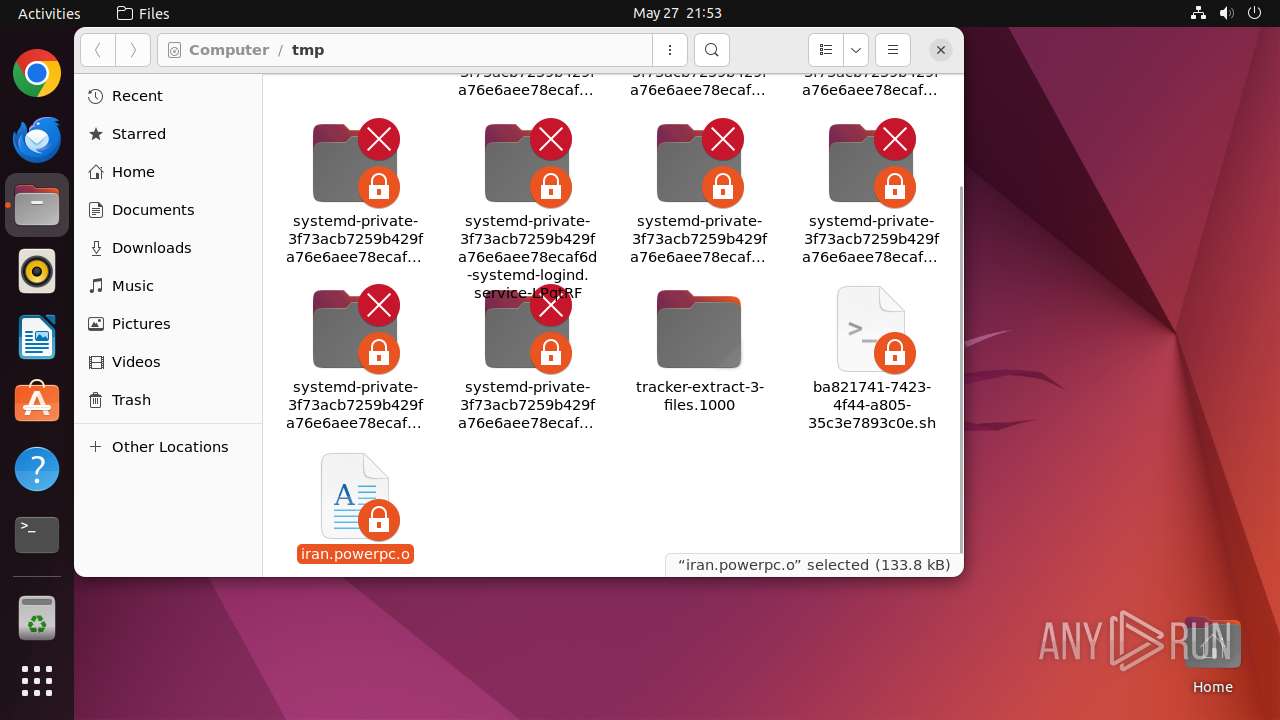Viewport: 1280px width, 720px height.
Task: Open Recent in the sidebar
Action: point(168,96)
